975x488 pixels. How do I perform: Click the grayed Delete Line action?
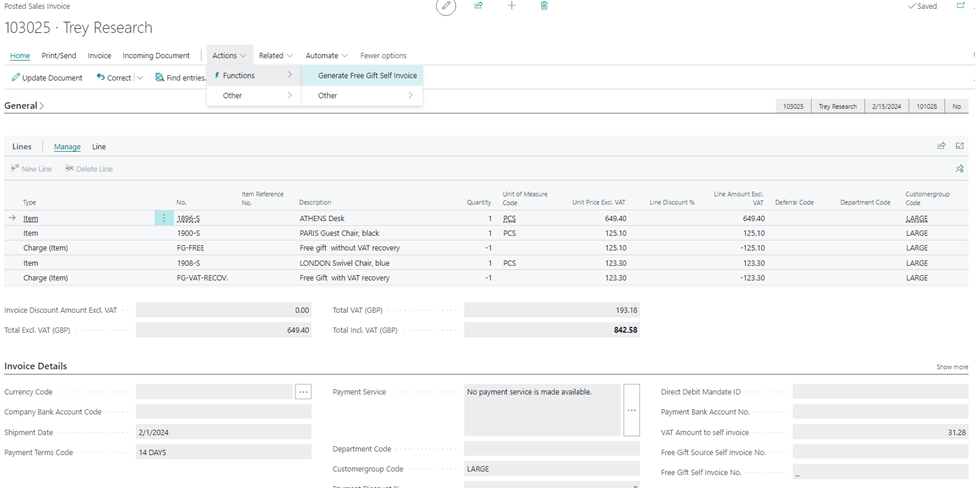(x=89, y=169)
